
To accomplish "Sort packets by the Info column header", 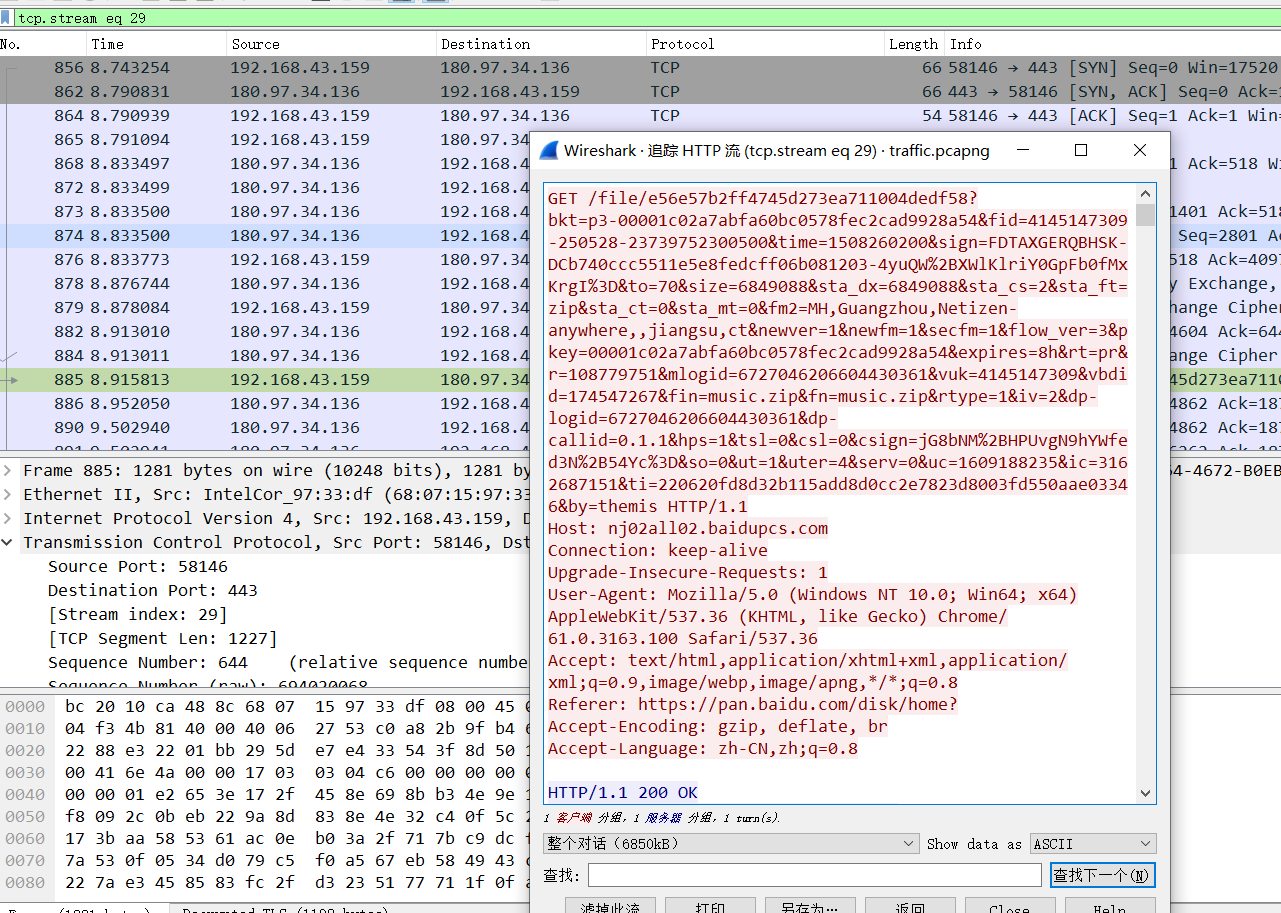I will click(x=1113, y=44).
